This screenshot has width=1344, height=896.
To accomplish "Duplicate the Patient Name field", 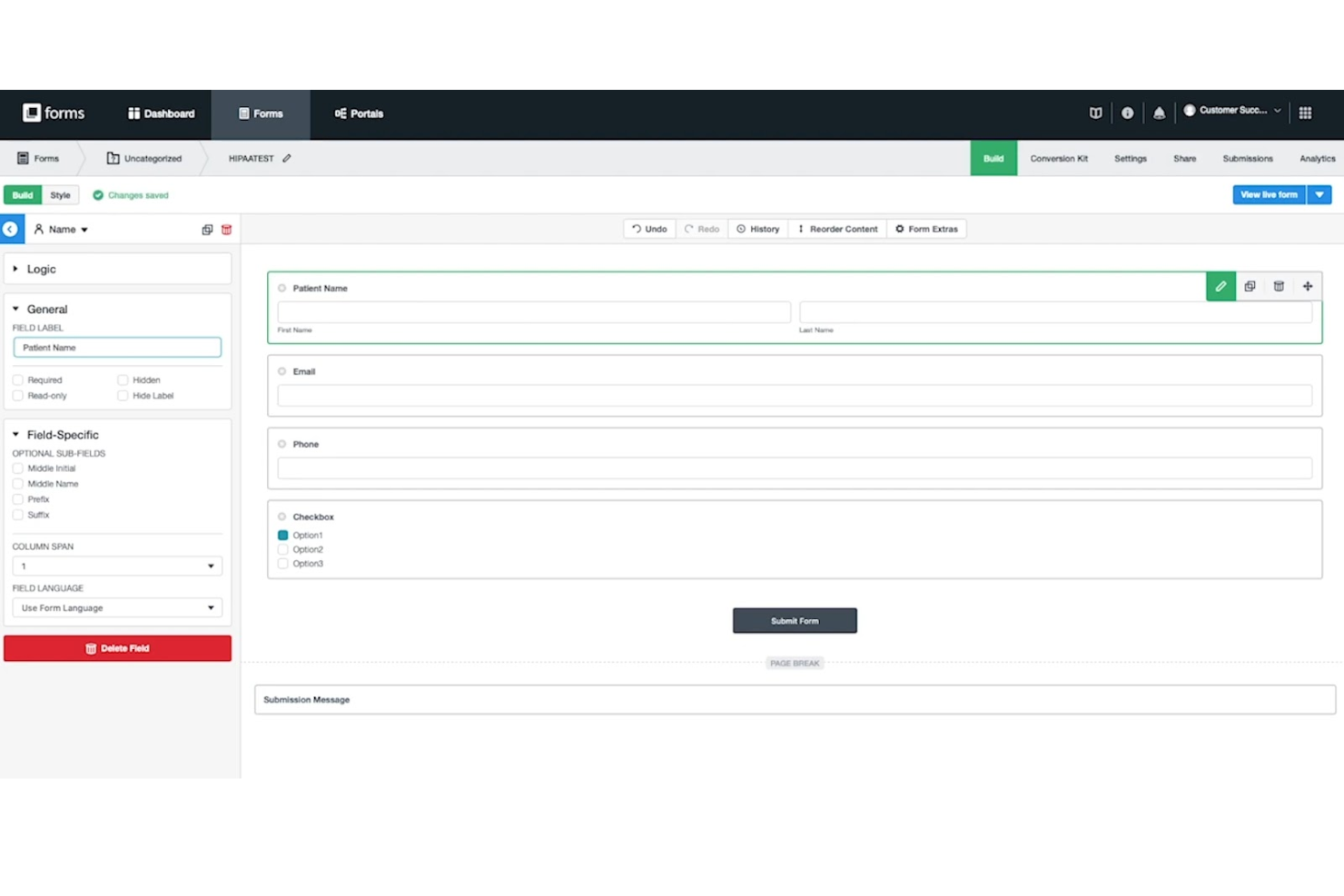I will [x=1250, y=286].
